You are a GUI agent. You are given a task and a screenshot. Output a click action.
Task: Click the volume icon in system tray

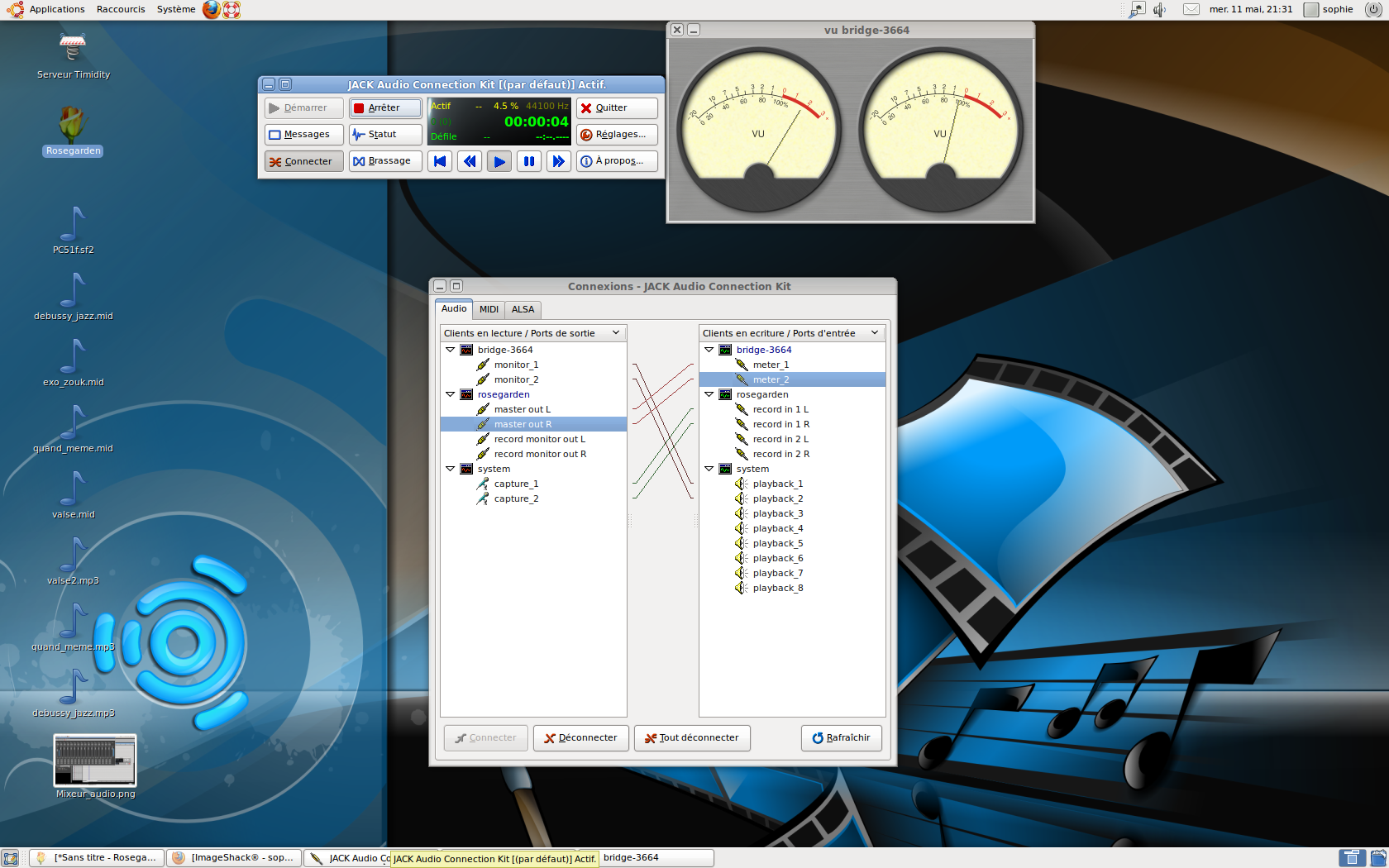coord(1160,10)
